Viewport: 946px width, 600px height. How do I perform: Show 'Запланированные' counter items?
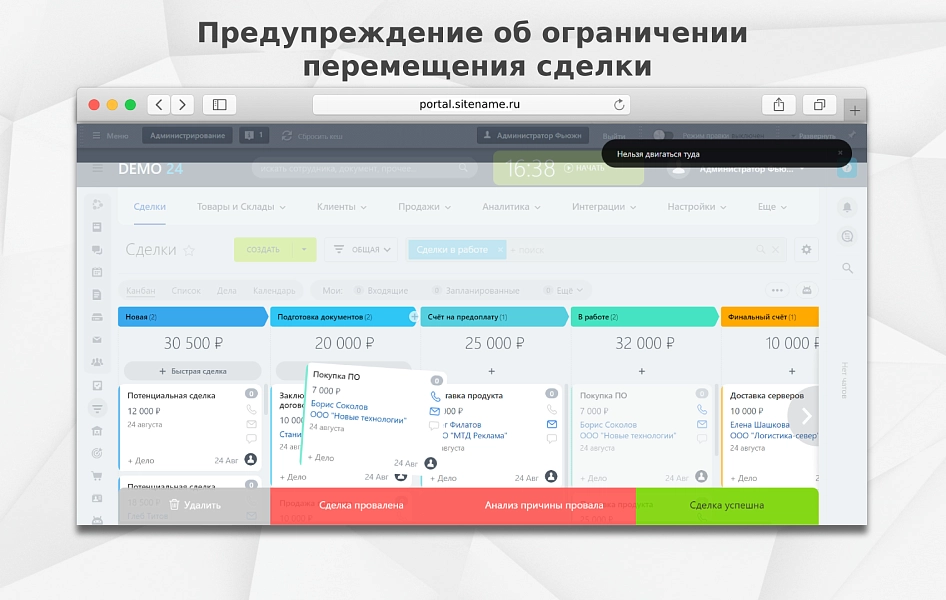point(476,291)
